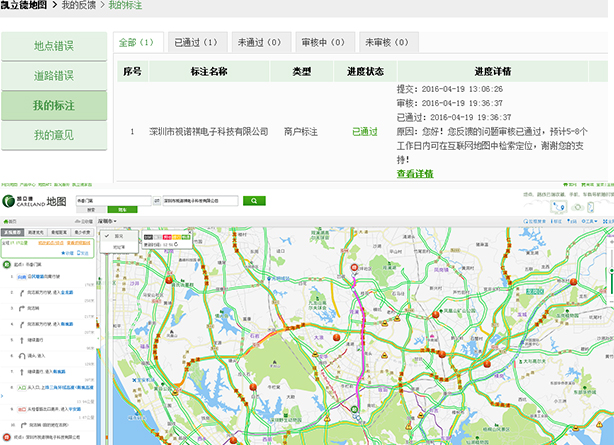The image size is (614, 445).
Task: Click the turn-right arrow icon in step 10
Action: point(23,425)
